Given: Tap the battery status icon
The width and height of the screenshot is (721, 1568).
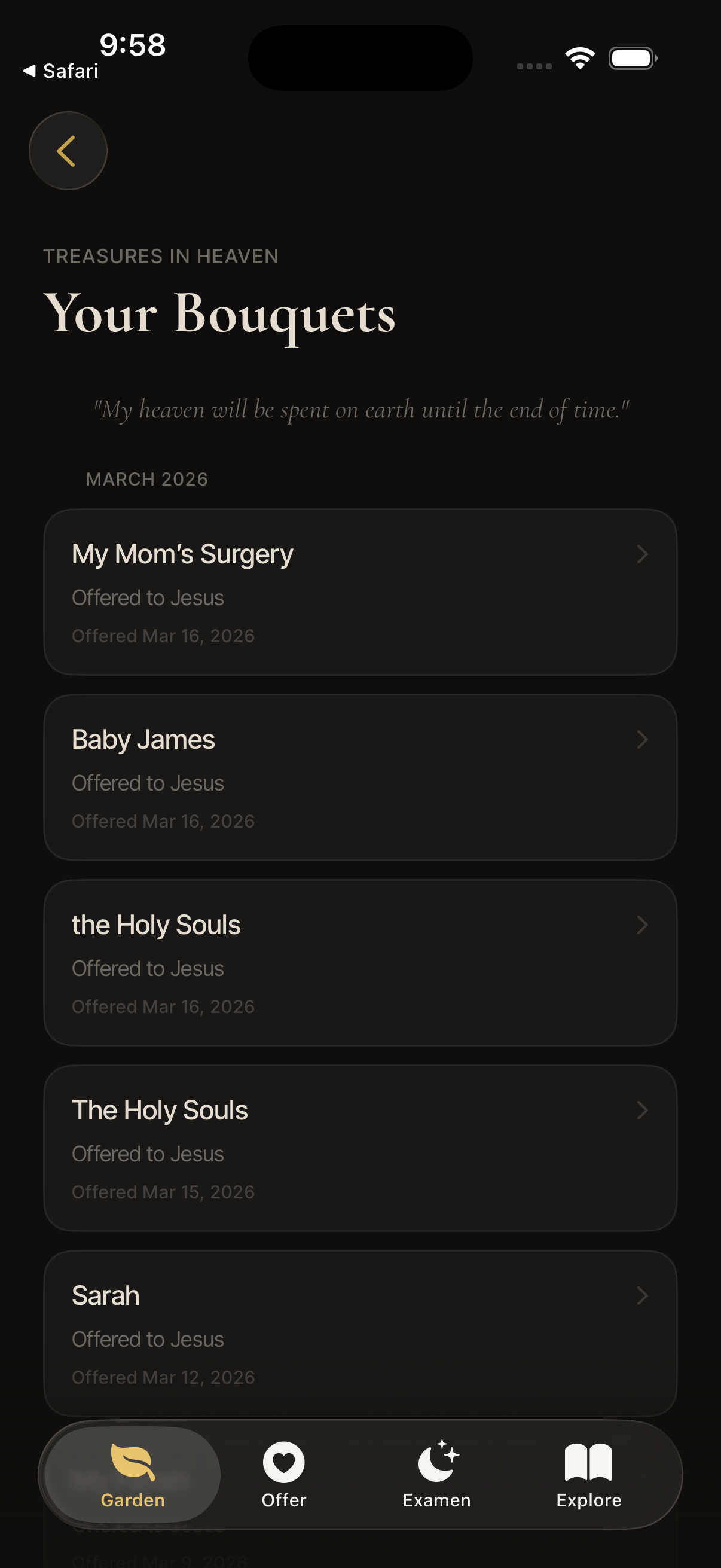Looking at the screenshot, I should pos(632,59).
